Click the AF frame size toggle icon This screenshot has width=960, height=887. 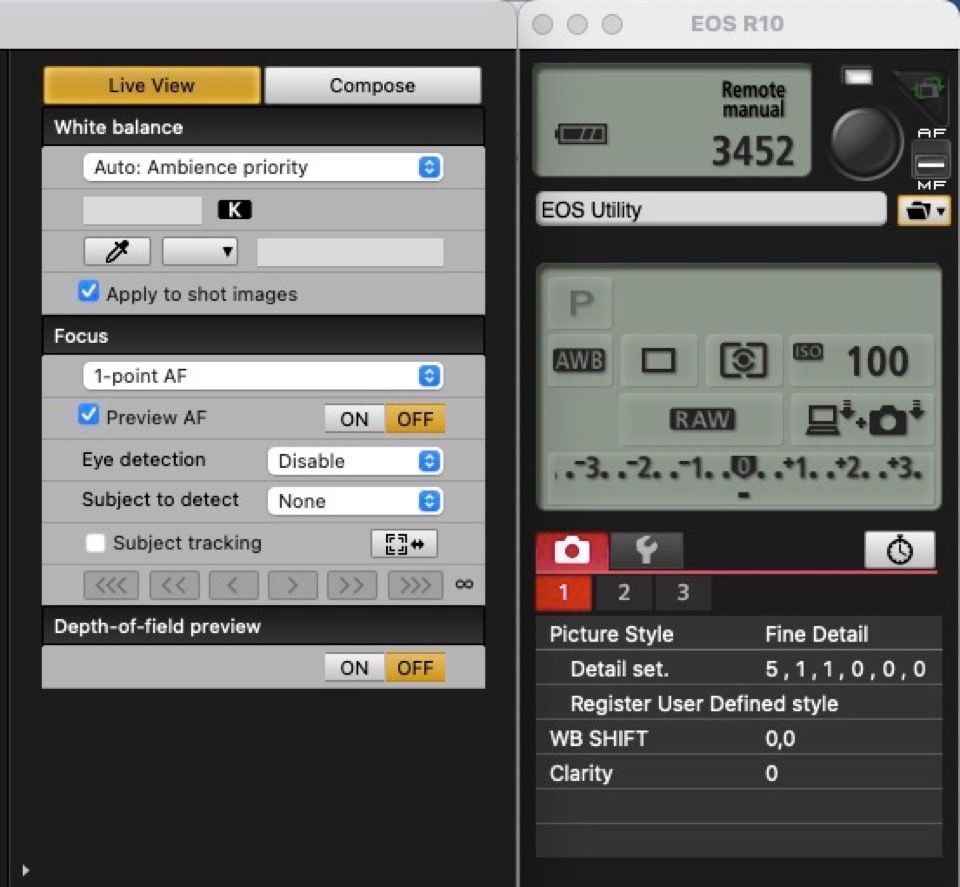tap(404, 544)
